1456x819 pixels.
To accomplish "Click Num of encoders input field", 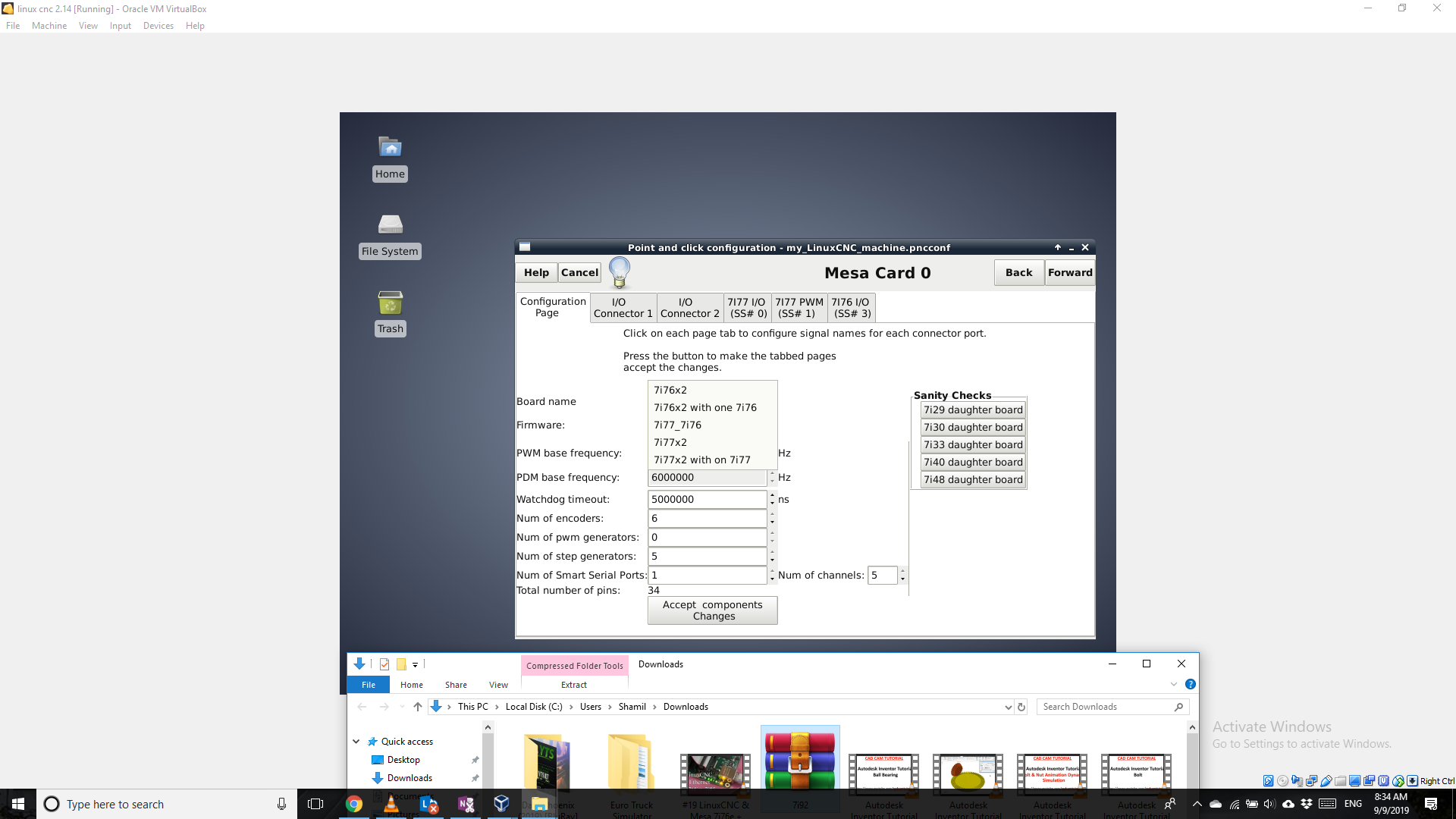I will [707, 518].
